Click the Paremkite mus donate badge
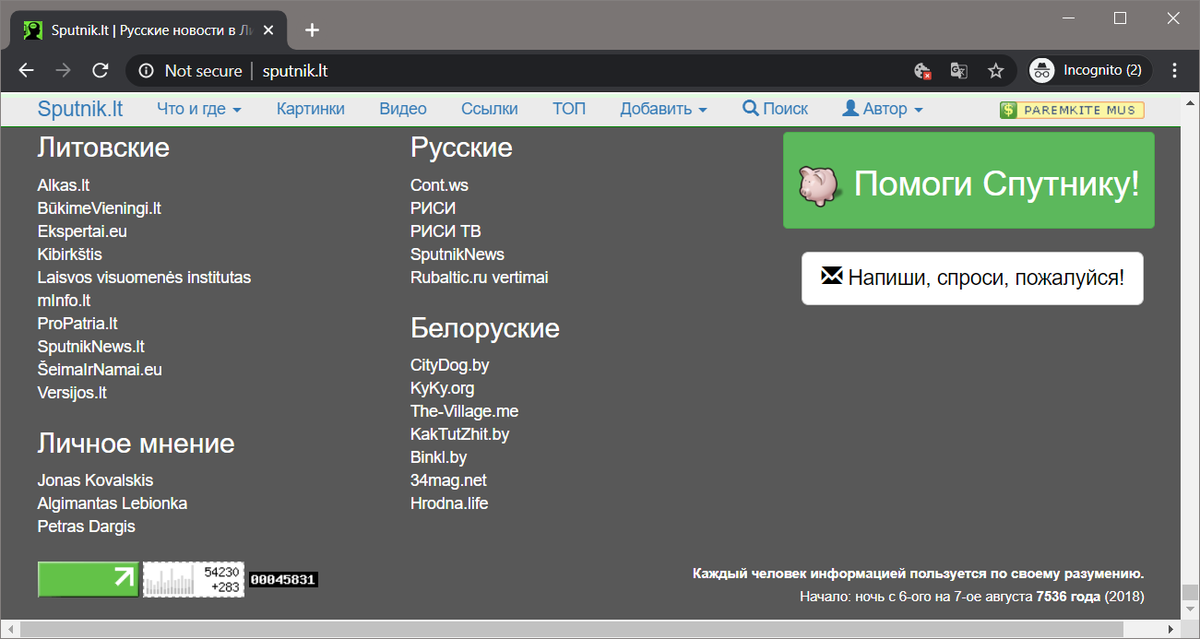Viewport: 1200px width, 639px height. [x=1072, y=110]
